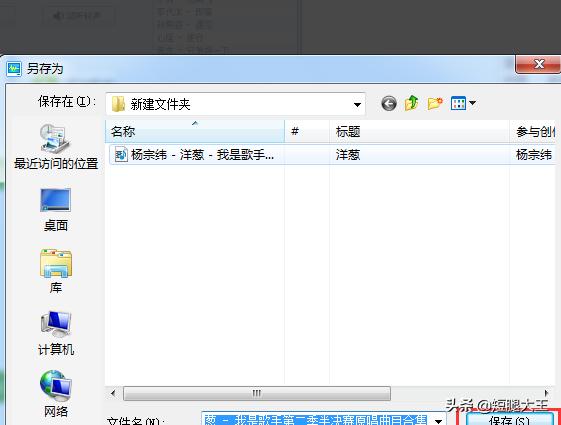The width and height of the screenshot is (561, 425).
Task: Click the scrollbar left arrow
Action: coord(113,394)
